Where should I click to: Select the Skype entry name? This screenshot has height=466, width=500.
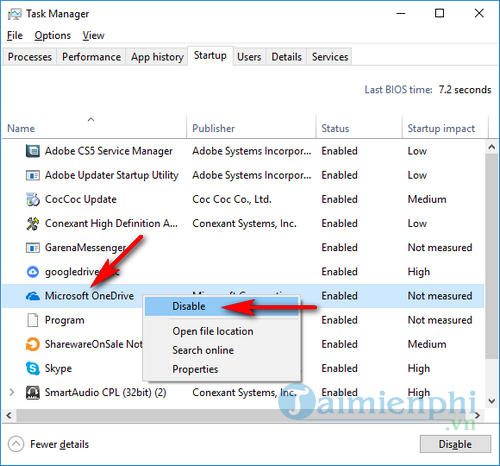(58, 369)
